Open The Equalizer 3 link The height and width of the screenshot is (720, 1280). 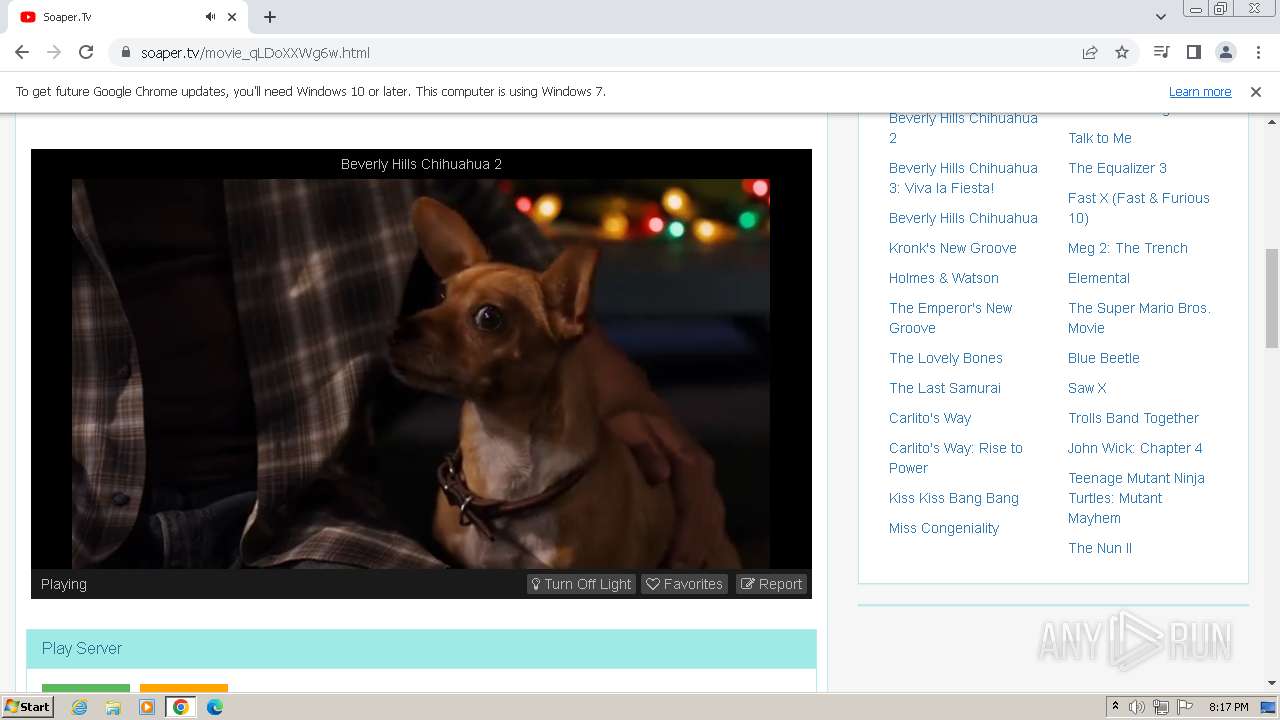pyautogui.click(x=1117, y=168)
